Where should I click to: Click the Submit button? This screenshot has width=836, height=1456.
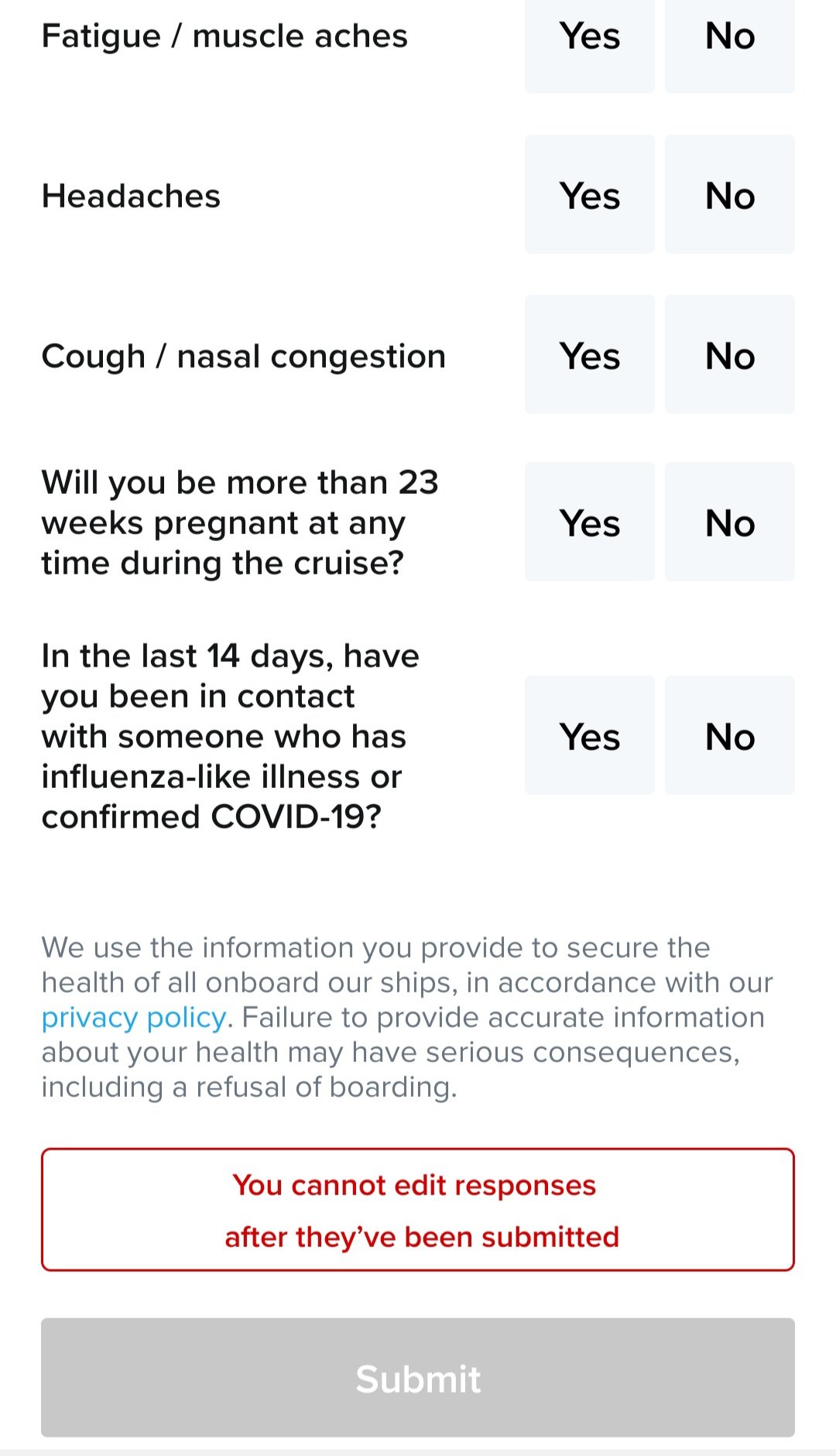tap(418, 1378)
